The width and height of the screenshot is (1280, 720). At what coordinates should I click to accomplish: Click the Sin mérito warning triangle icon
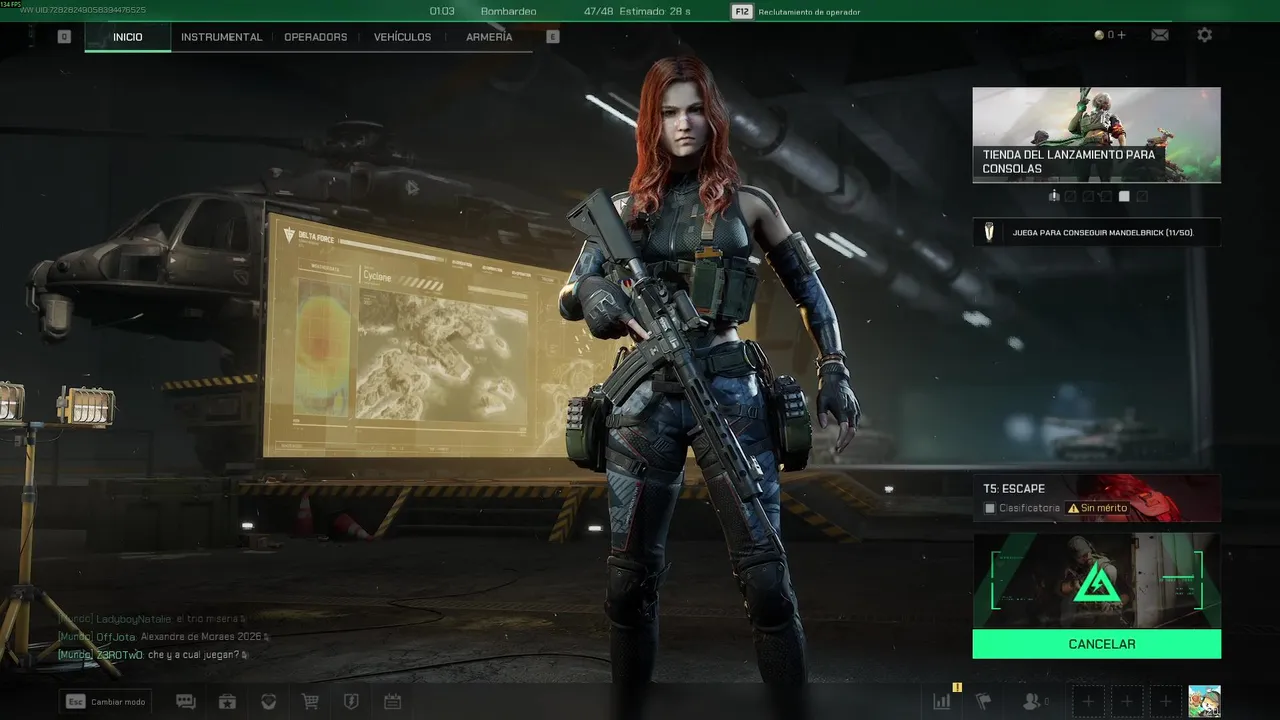1073,508
